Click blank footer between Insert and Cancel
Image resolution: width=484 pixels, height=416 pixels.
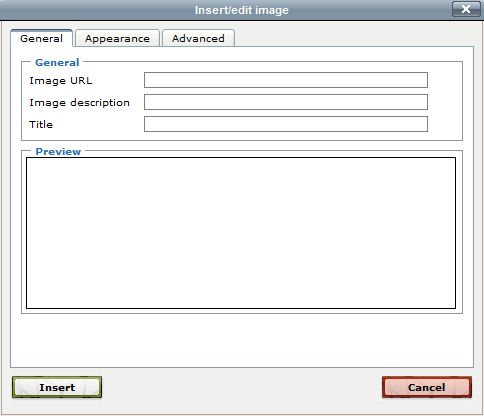[242, 387]
